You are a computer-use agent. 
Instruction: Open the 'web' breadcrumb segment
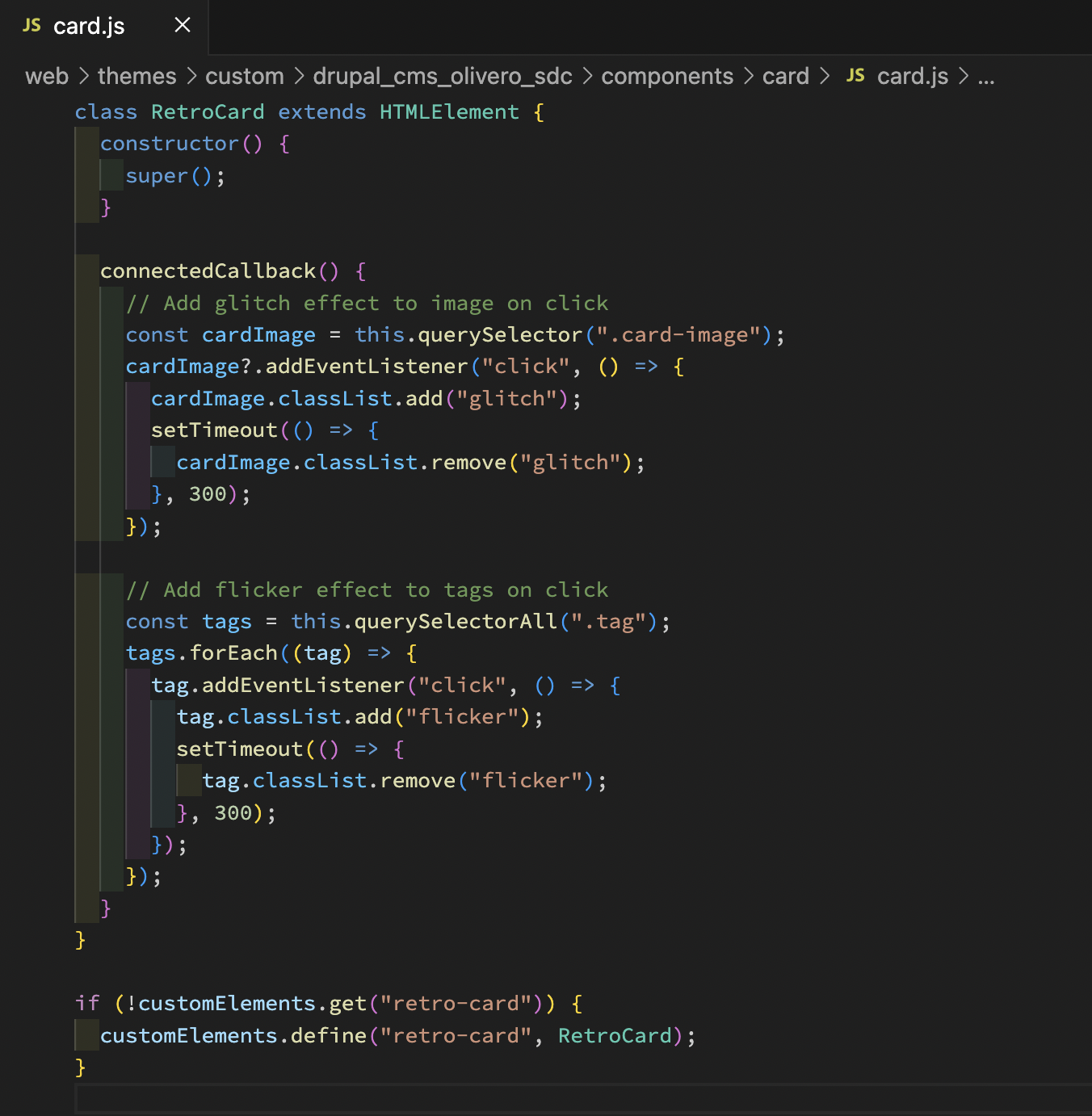click(47, 77)
